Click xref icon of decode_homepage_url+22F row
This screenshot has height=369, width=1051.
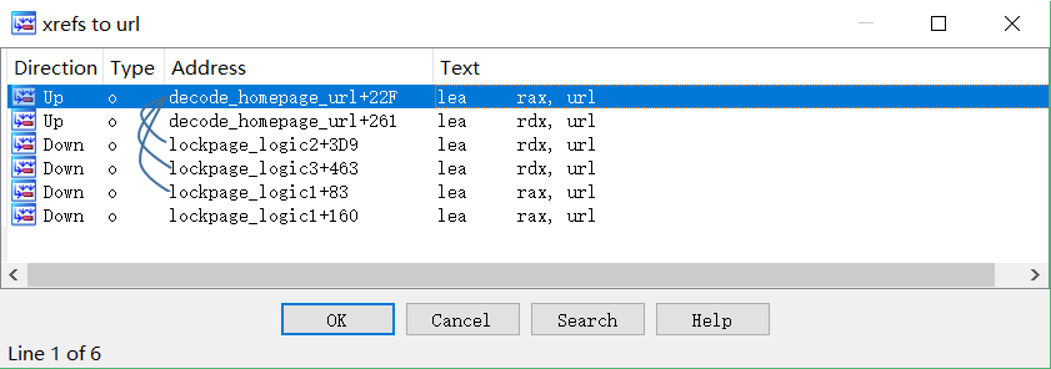pyautogui.click(x=24, y=98)
